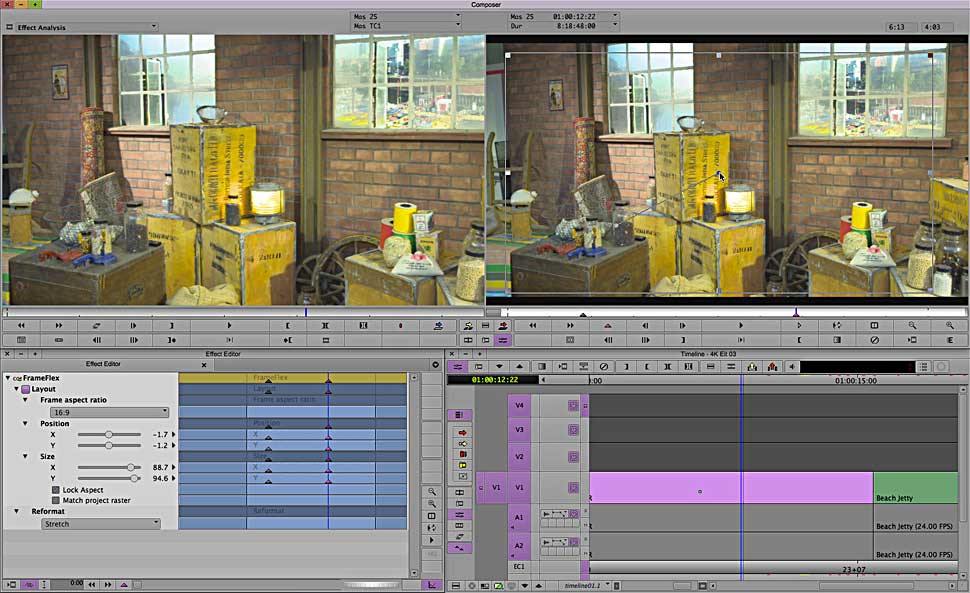Click the Remove Effect icon in timeline toolbar
This screenshot has height=593, width=970.
tap(604, 367)
